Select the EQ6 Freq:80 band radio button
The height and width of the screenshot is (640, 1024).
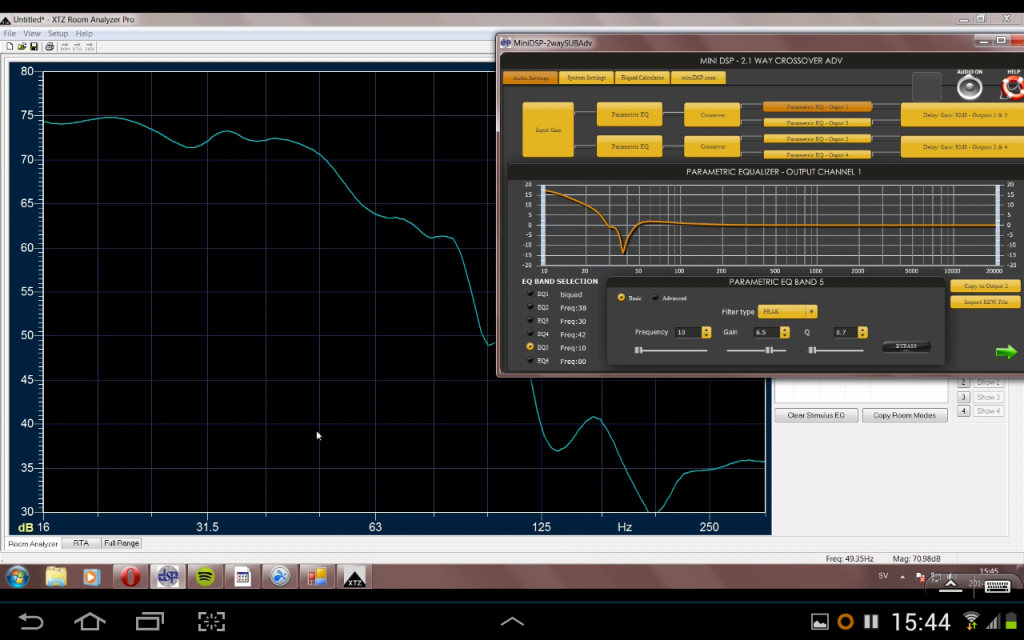[x=530, y=360]
